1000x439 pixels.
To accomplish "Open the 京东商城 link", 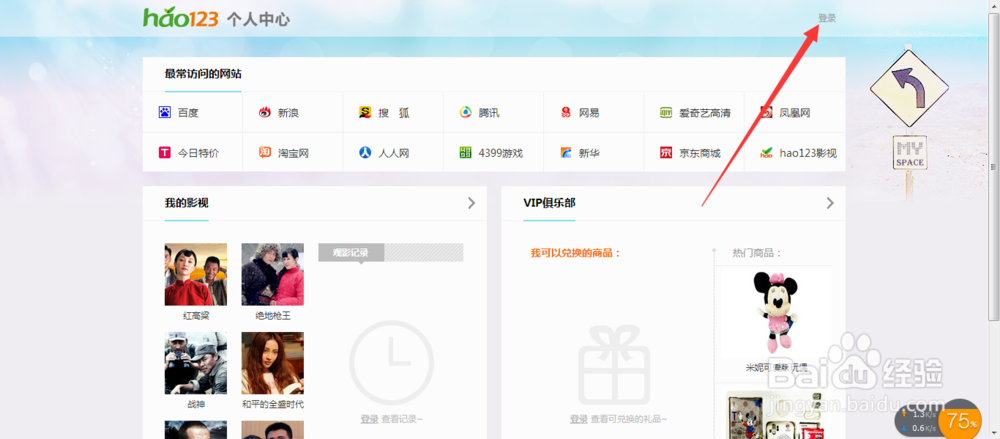I will [700, 153].
